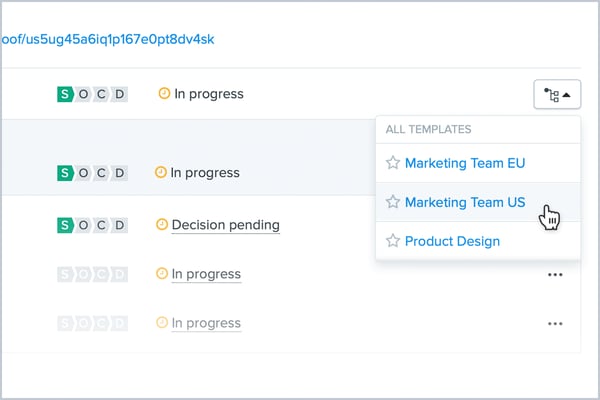The width and height of the screenshot is (600, 400).
Task: Select the Product Design template
Action: tap(452, 241)
